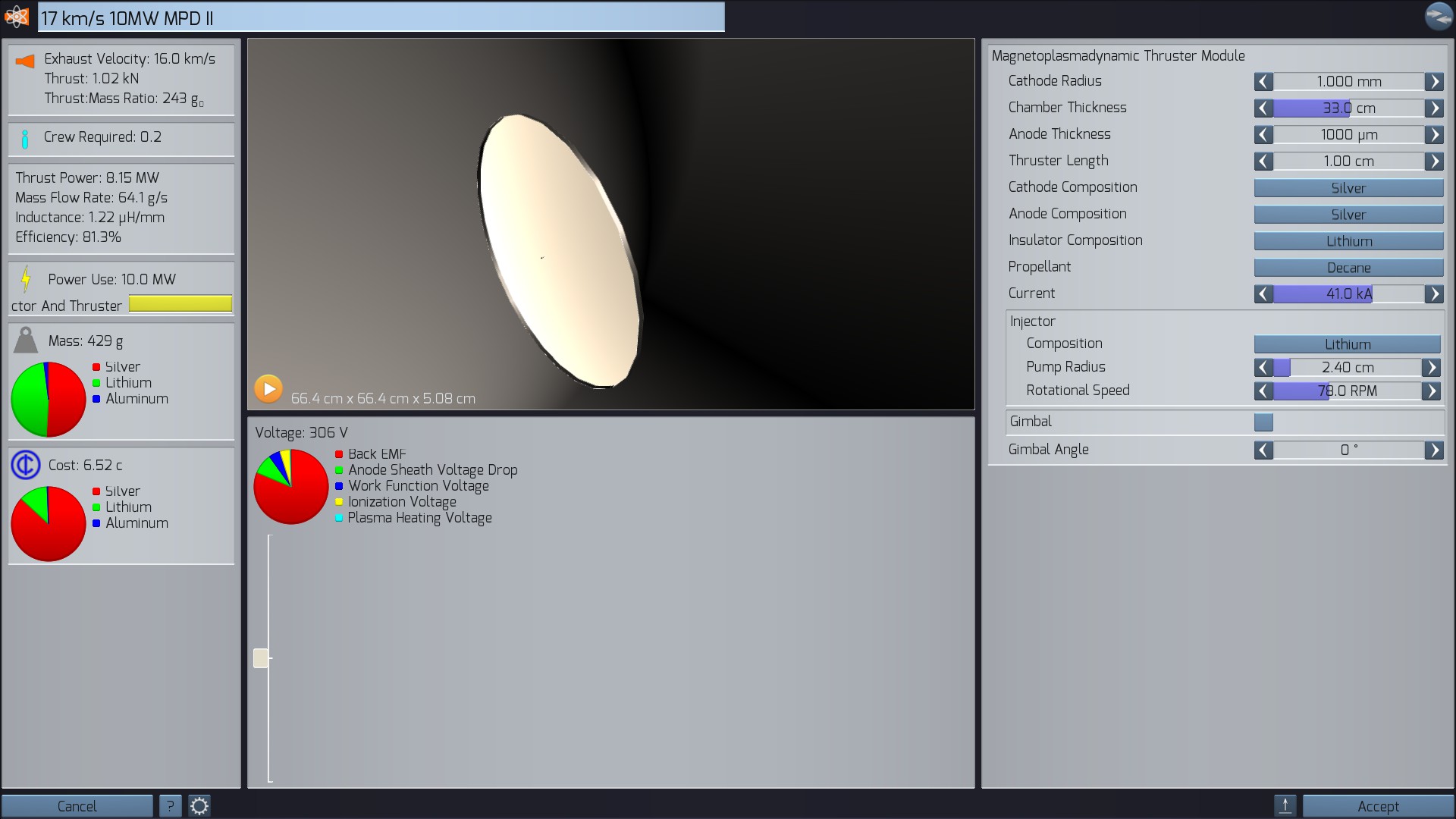Click the Accept button
1456x819 pixels.
[1377, 805]
